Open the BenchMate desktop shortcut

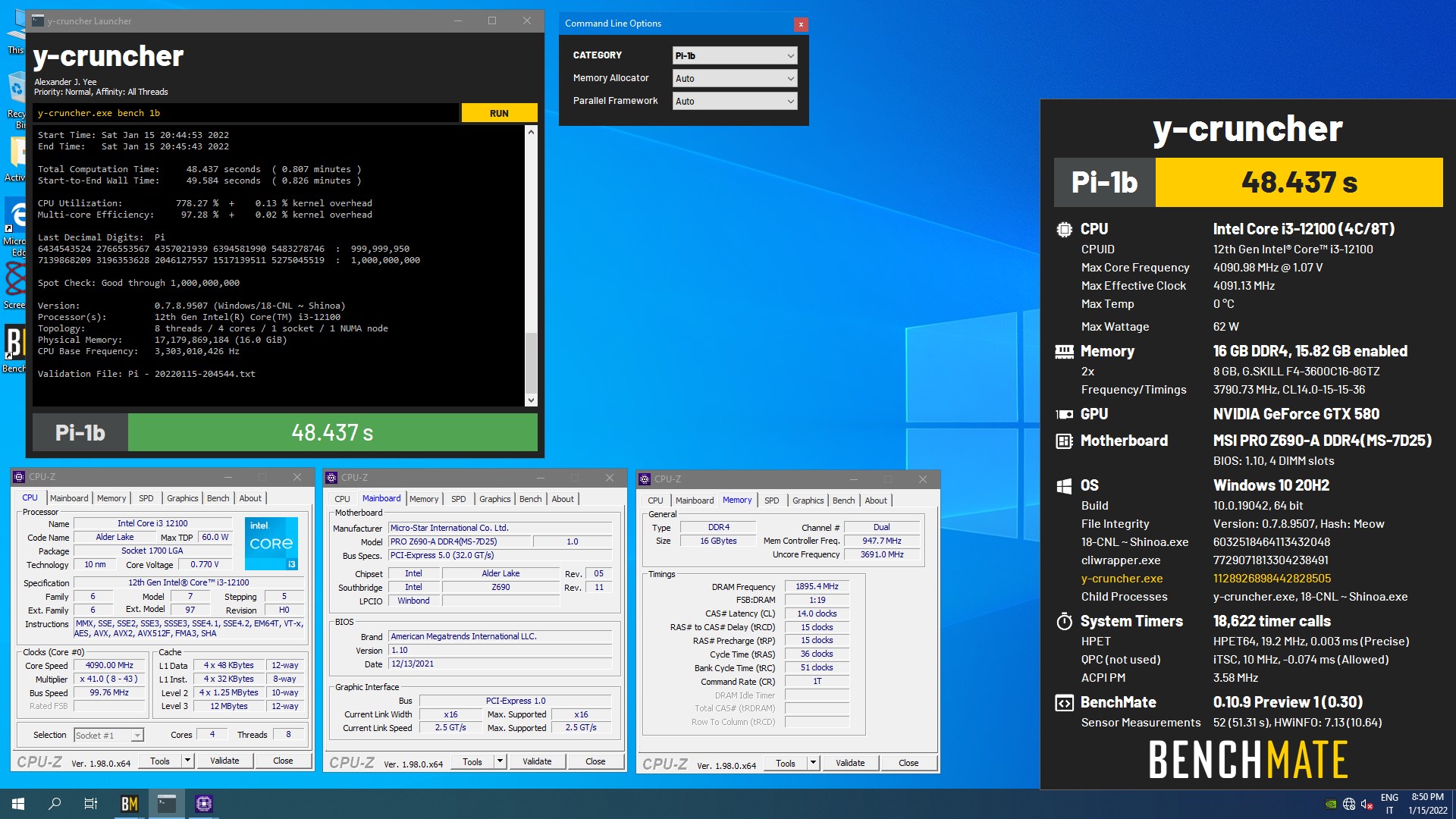(14, 347)
